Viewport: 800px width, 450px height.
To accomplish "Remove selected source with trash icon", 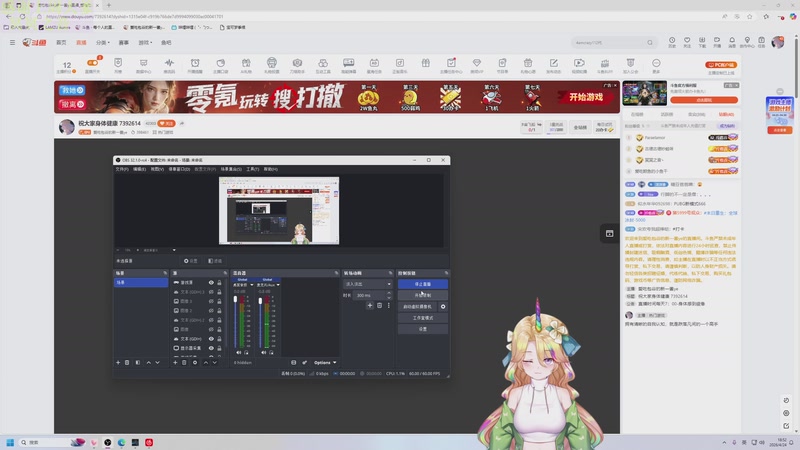I will [184, 362].
